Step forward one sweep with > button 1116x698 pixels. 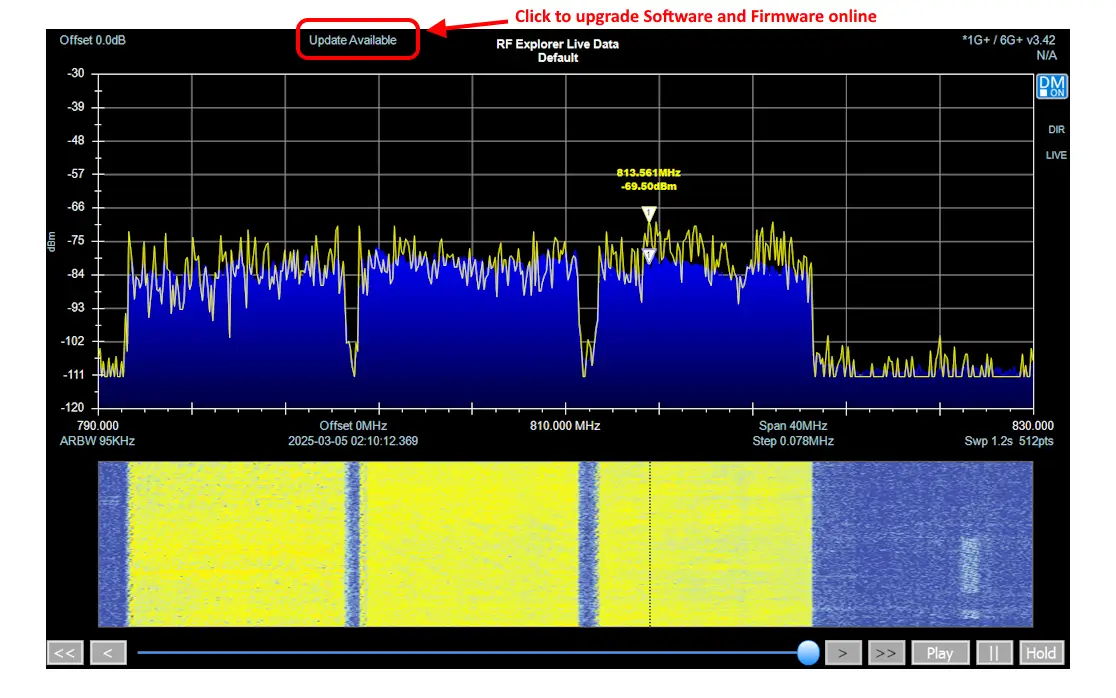click(x=843, y=653)
